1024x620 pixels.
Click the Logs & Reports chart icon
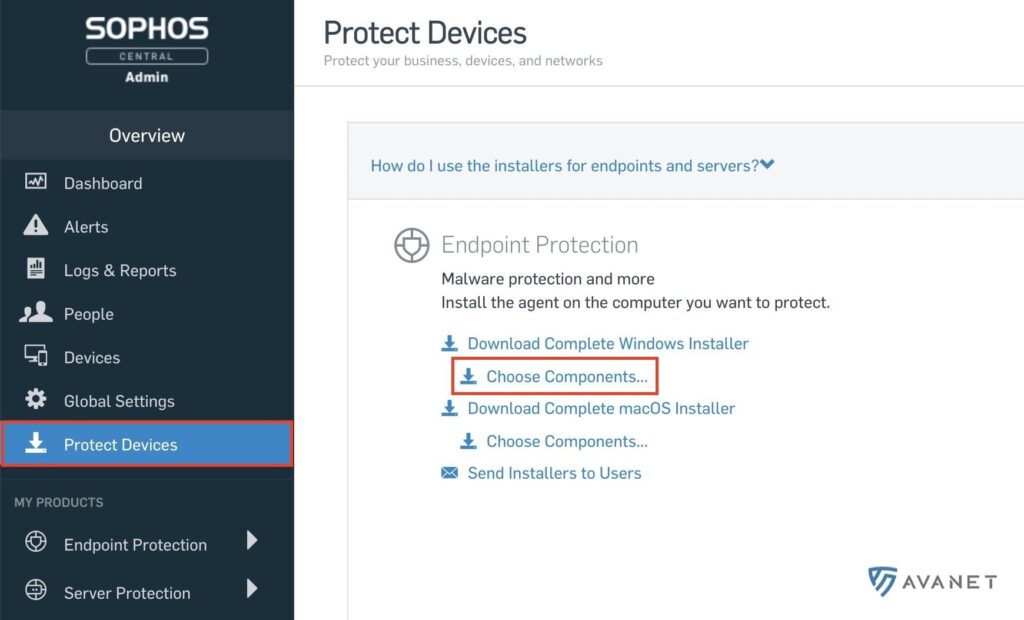click(x=36, y=268)
